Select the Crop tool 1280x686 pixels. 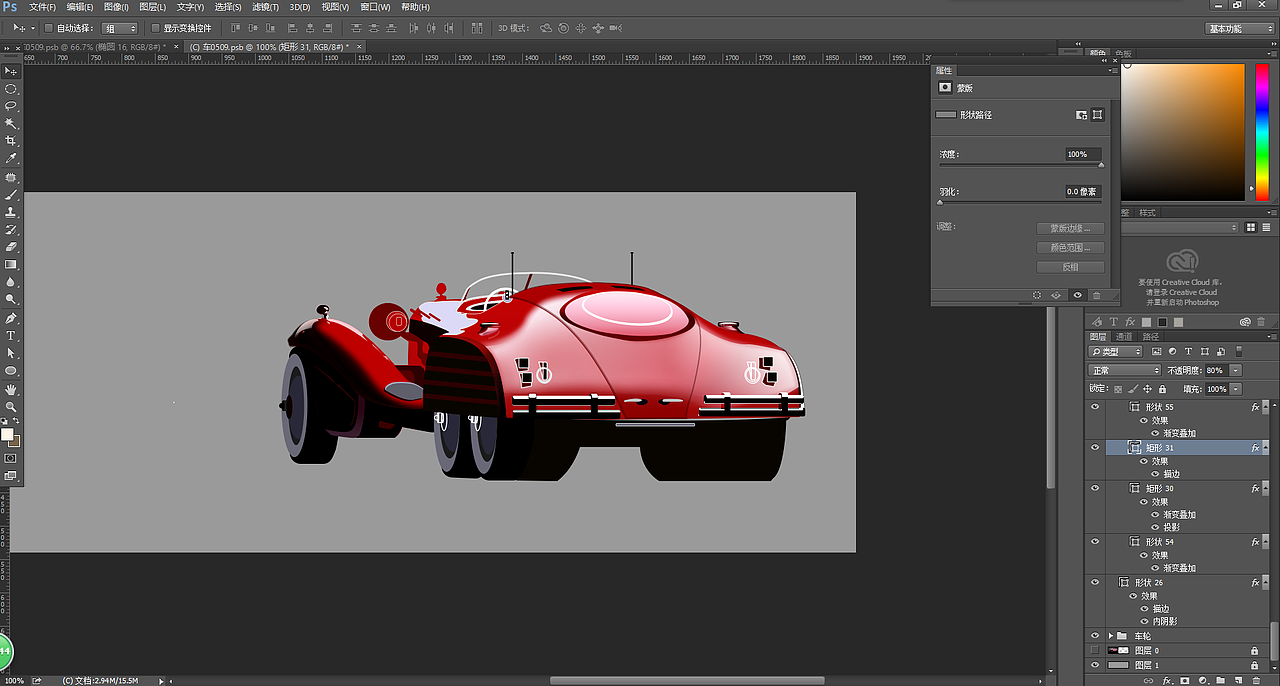coord(11,141)
